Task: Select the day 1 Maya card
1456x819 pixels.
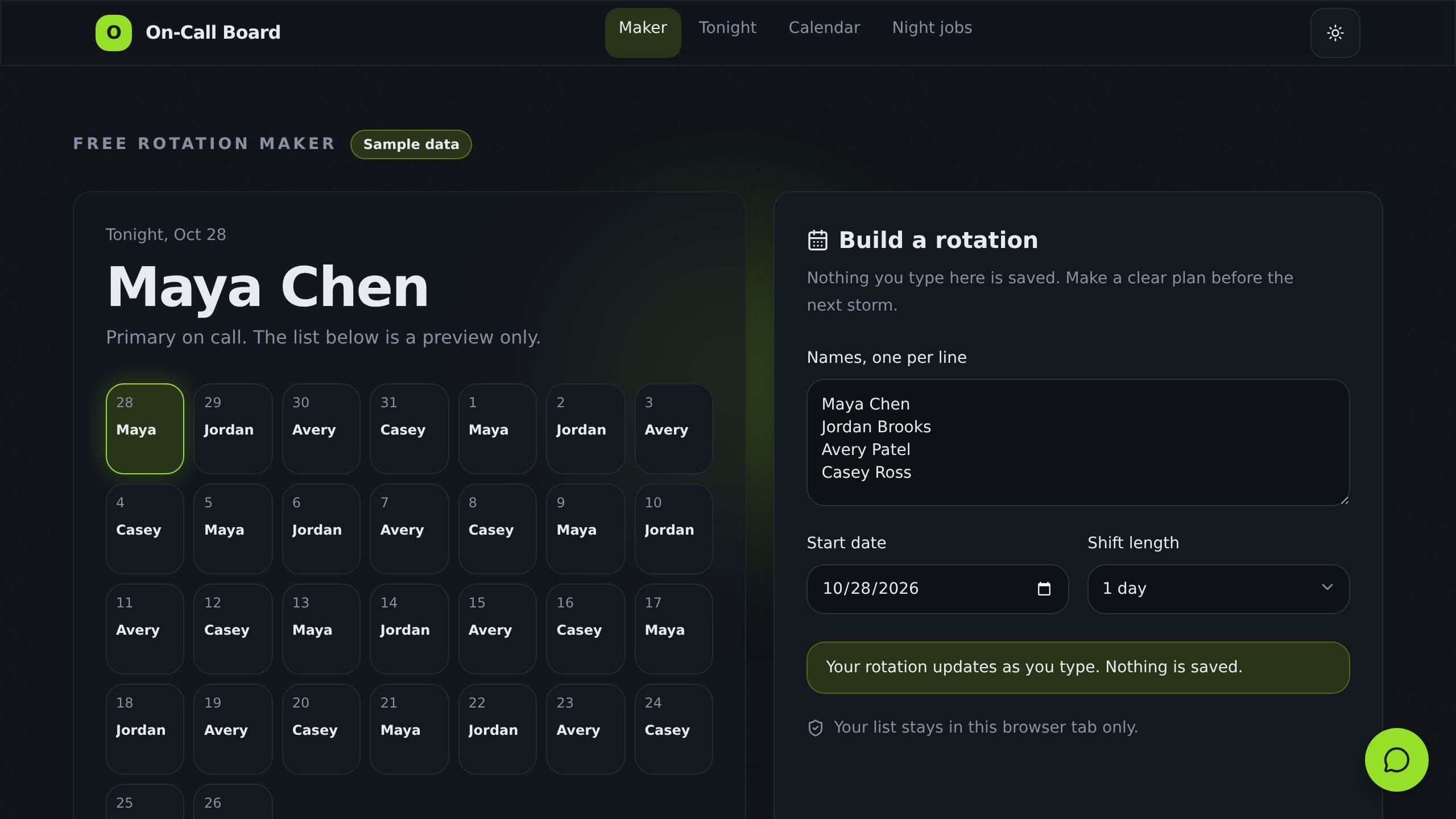Action: pyautogui.click(x=498, y=429)
